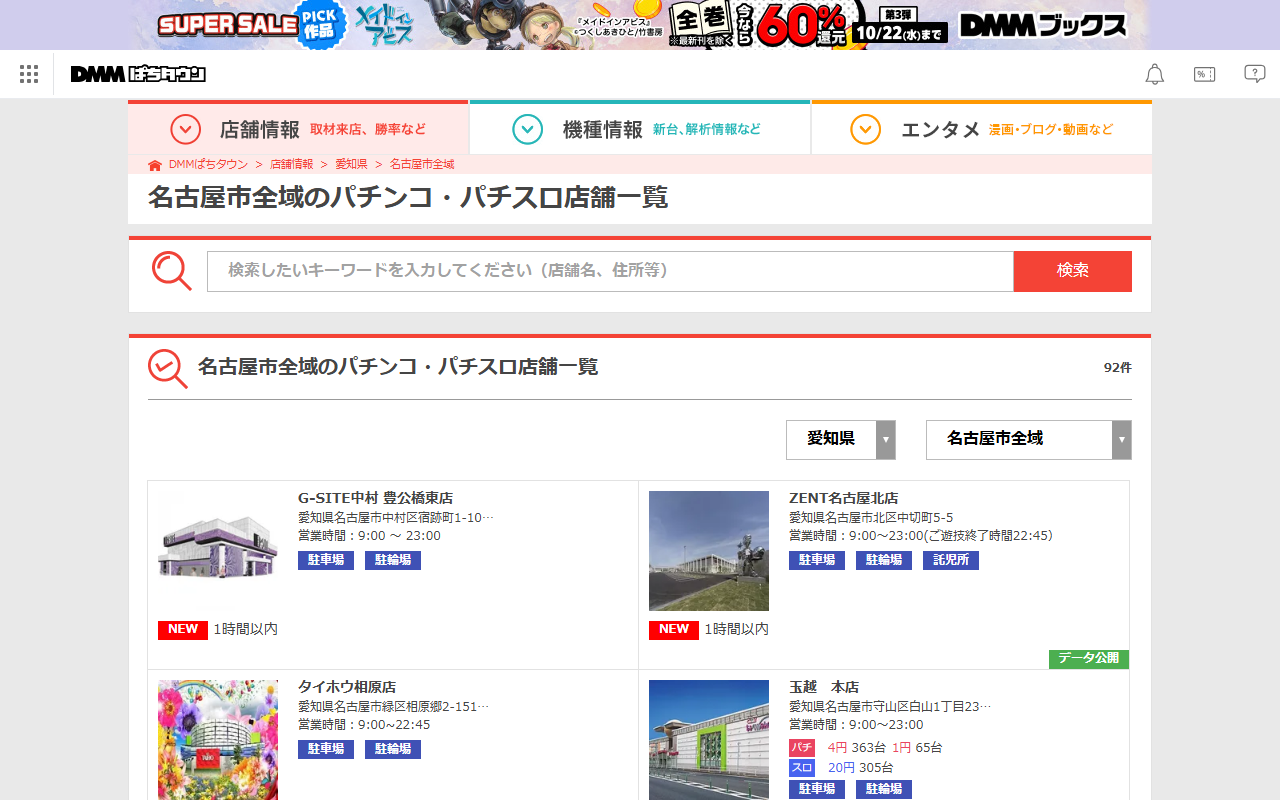Image resolution: width=1280 pixels, height=800 pixels.
Task: Open ZENT名古屋北店 store title
Action: click(844, 498)
